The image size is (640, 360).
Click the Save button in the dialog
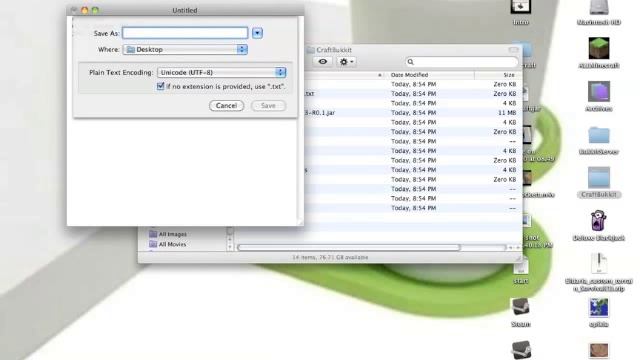tap(268, 106)
